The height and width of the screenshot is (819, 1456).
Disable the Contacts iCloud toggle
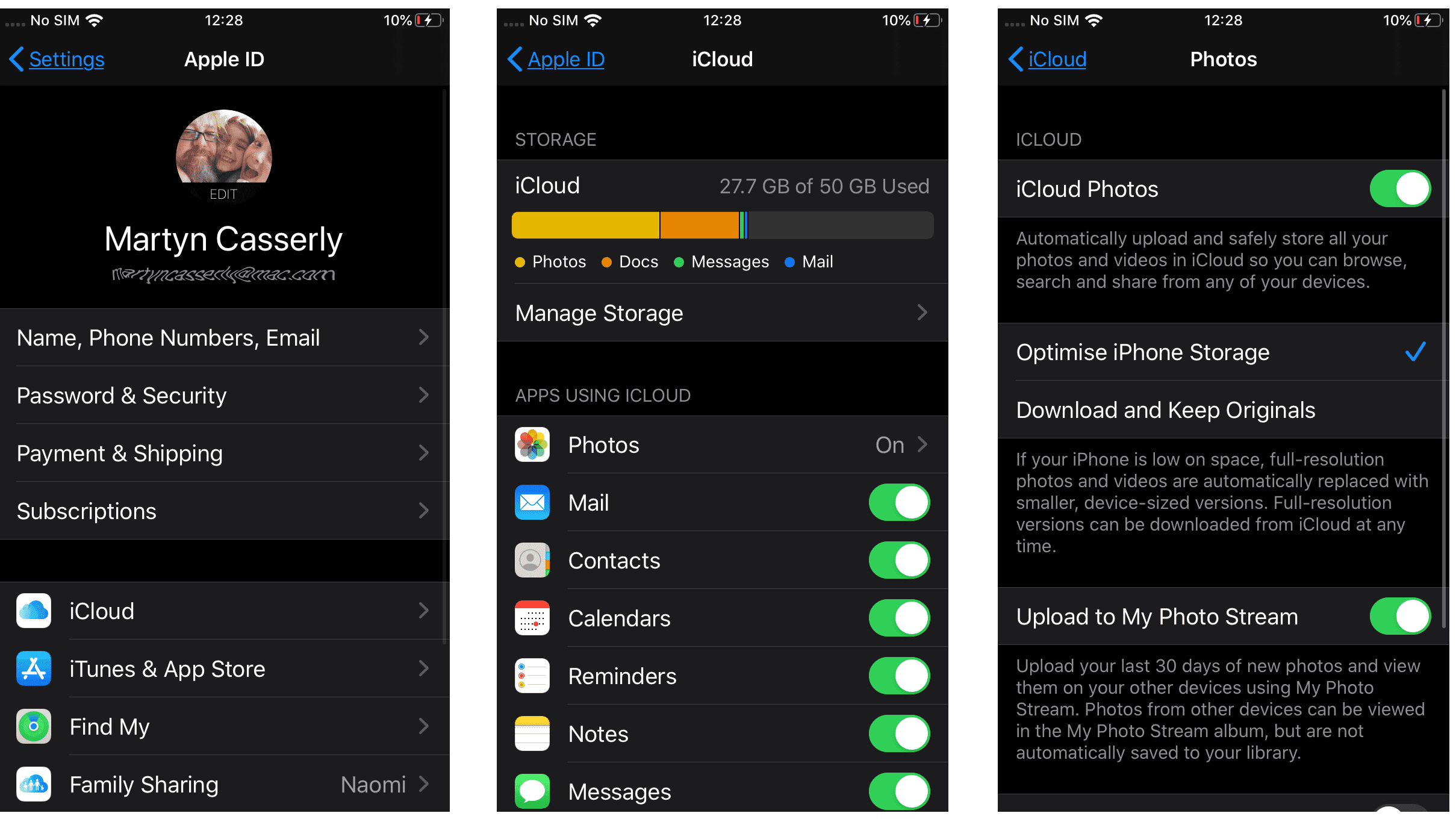coord(900,560)
